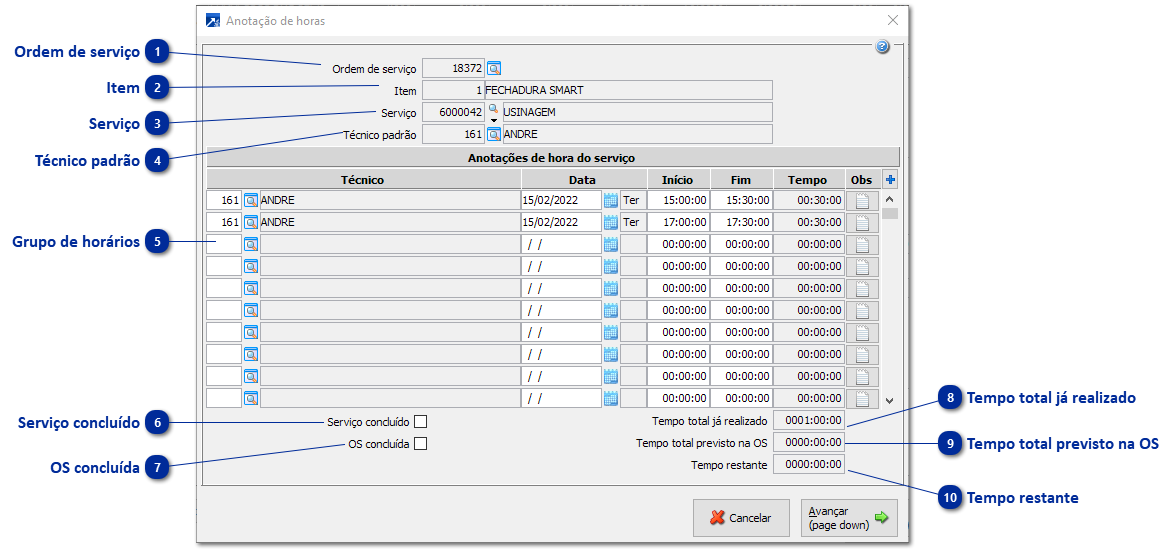Click the Início time field in the third row
Image resolution: width=1175 pixels, height=559 pixels.
677,244
